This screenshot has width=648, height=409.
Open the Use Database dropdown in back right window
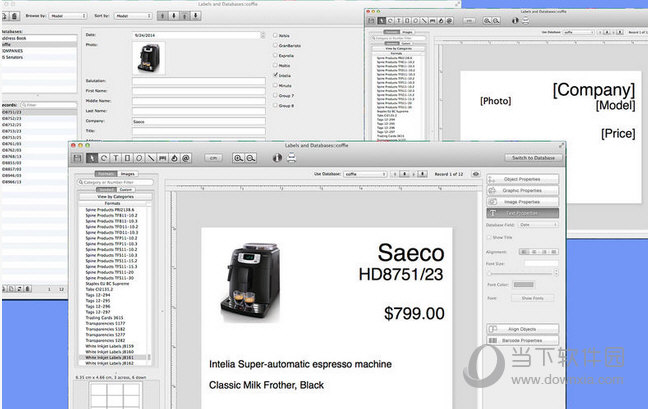pos(579,32)
